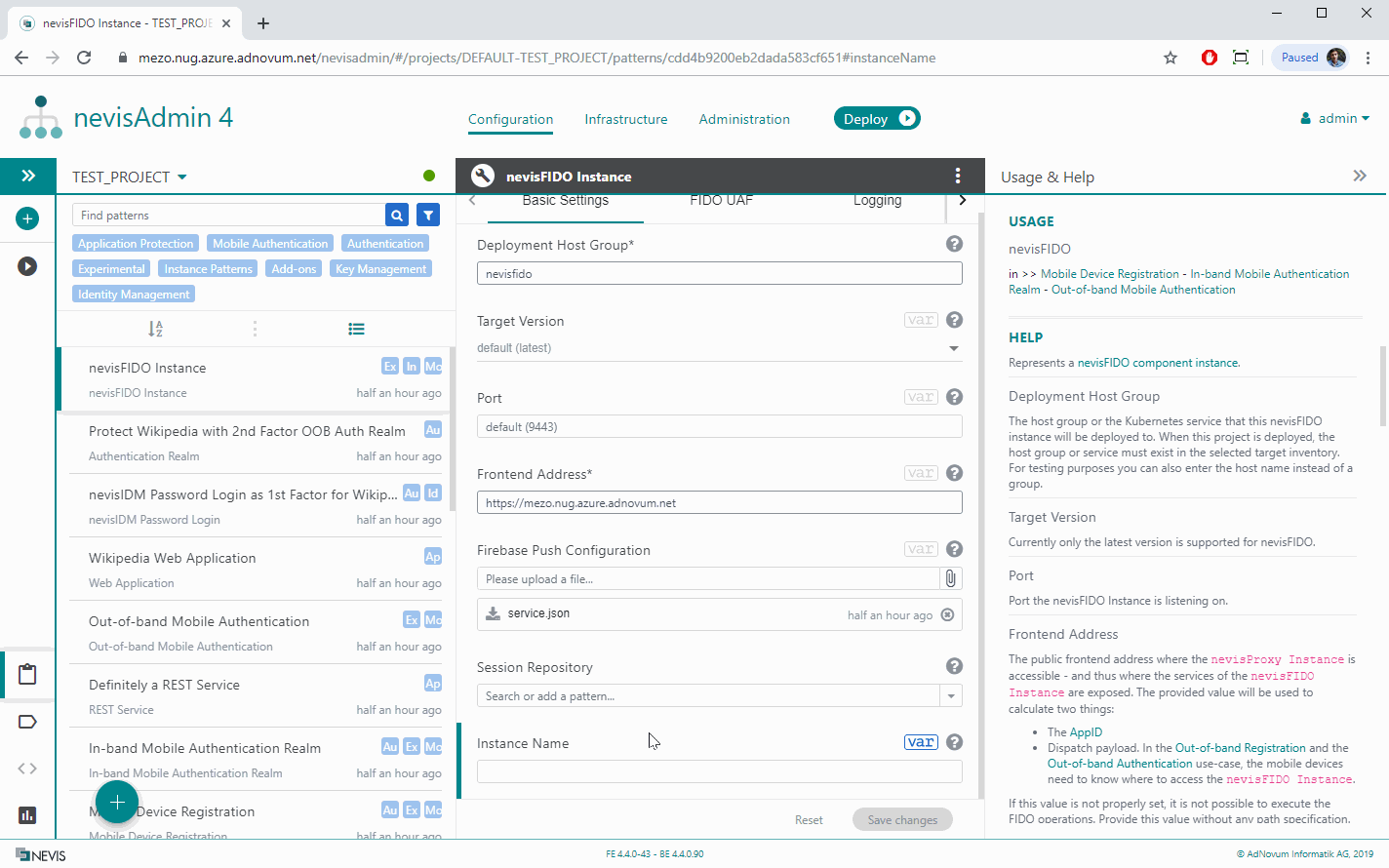Click the floating green plus add pattern button
Screen dimensions: 1389x868
(117, 802)
